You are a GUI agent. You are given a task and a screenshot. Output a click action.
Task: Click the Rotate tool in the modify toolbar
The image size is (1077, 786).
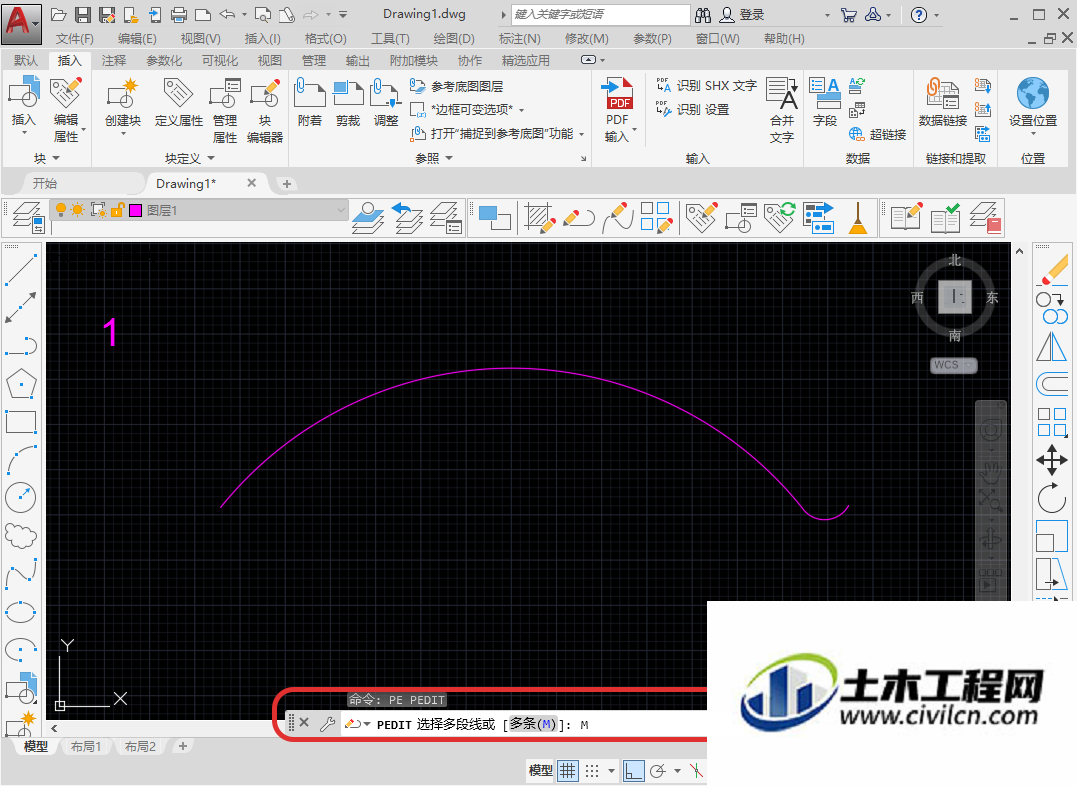pos(1052,498)
